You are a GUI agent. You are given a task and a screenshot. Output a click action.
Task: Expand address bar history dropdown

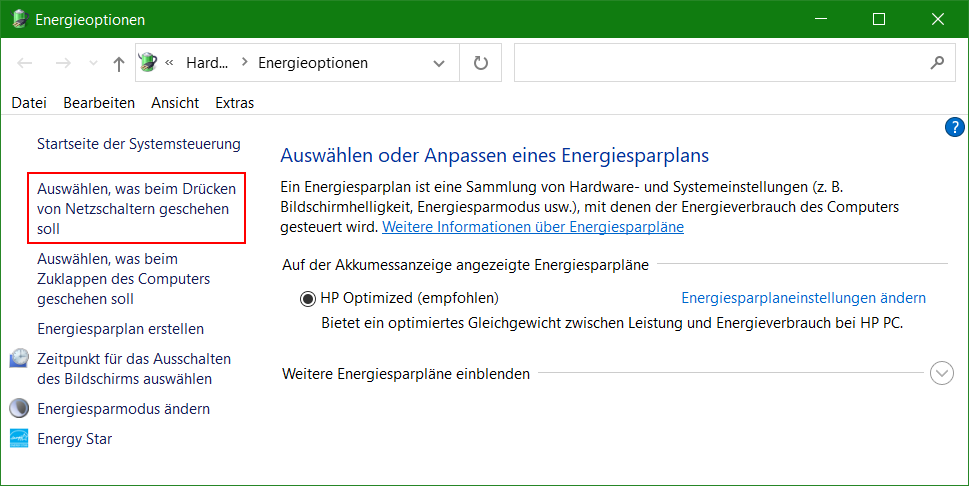click(439, 63)
